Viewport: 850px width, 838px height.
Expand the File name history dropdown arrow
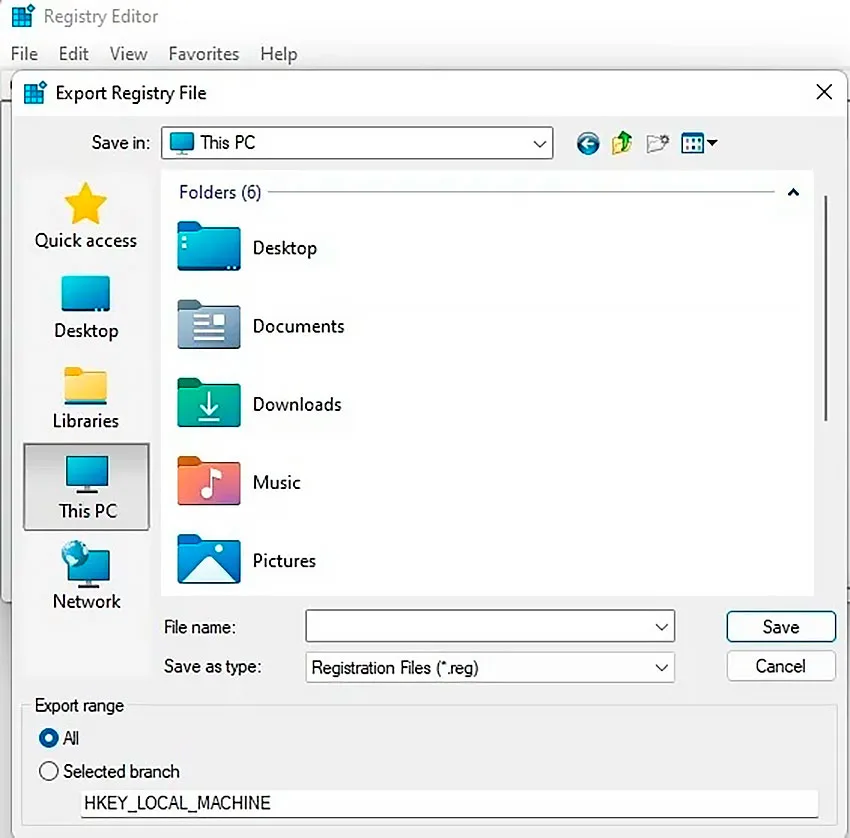click(661, 627)
